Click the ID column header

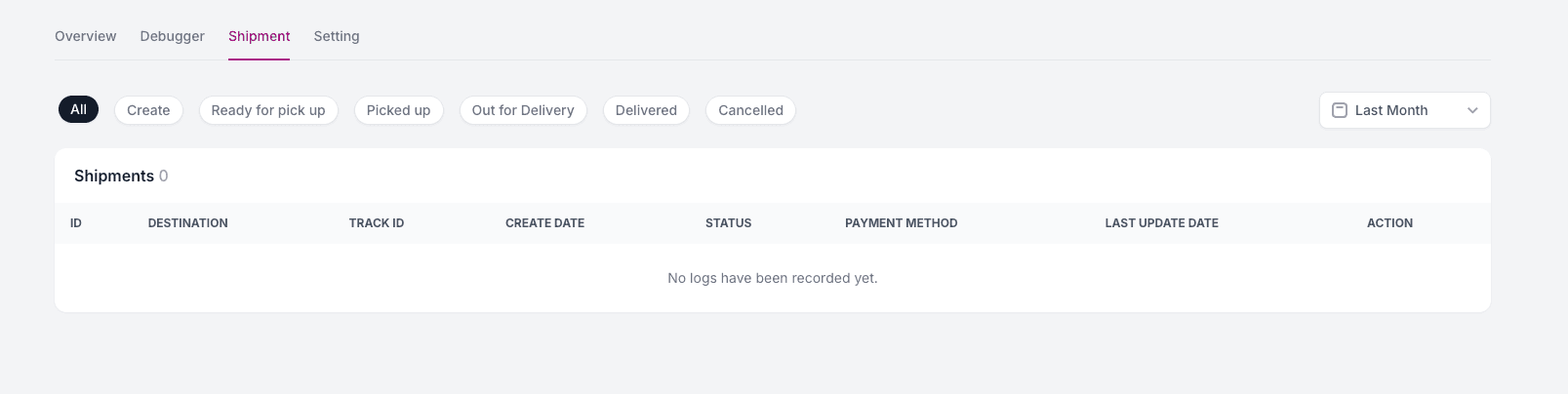click(x=76, y=223)
